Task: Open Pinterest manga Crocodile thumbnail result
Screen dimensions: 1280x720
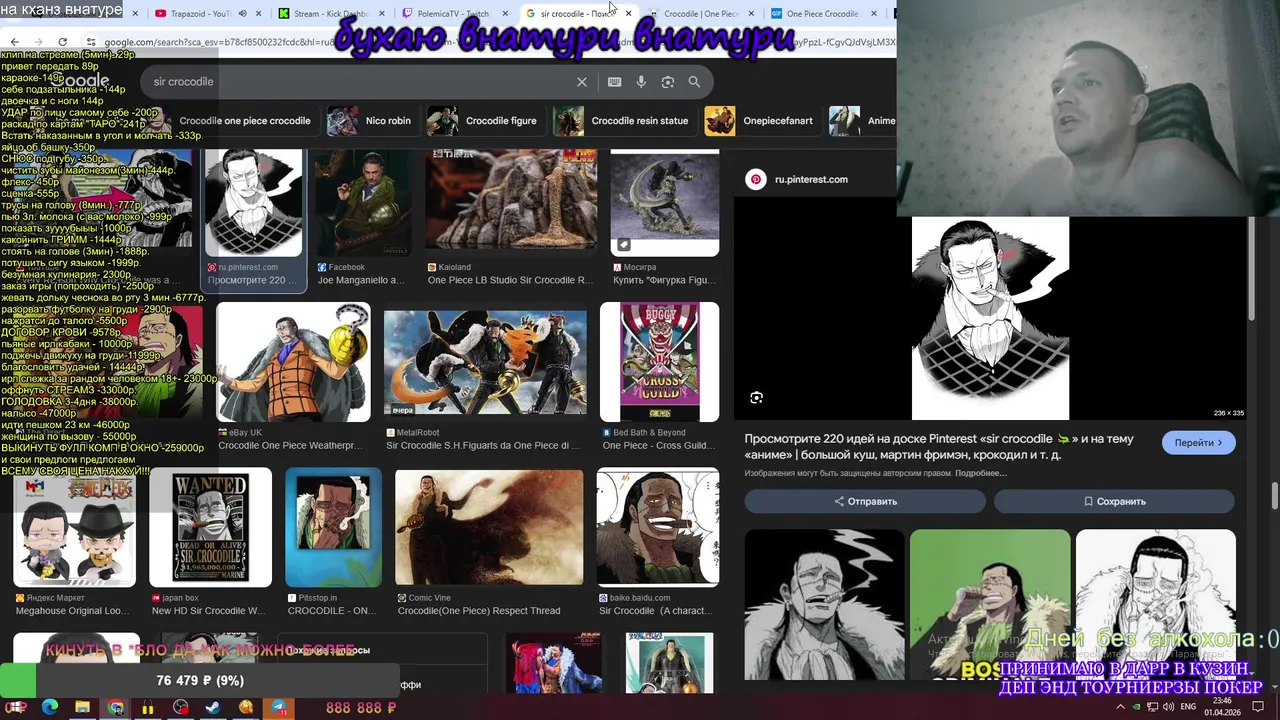Action: point(254,203)
